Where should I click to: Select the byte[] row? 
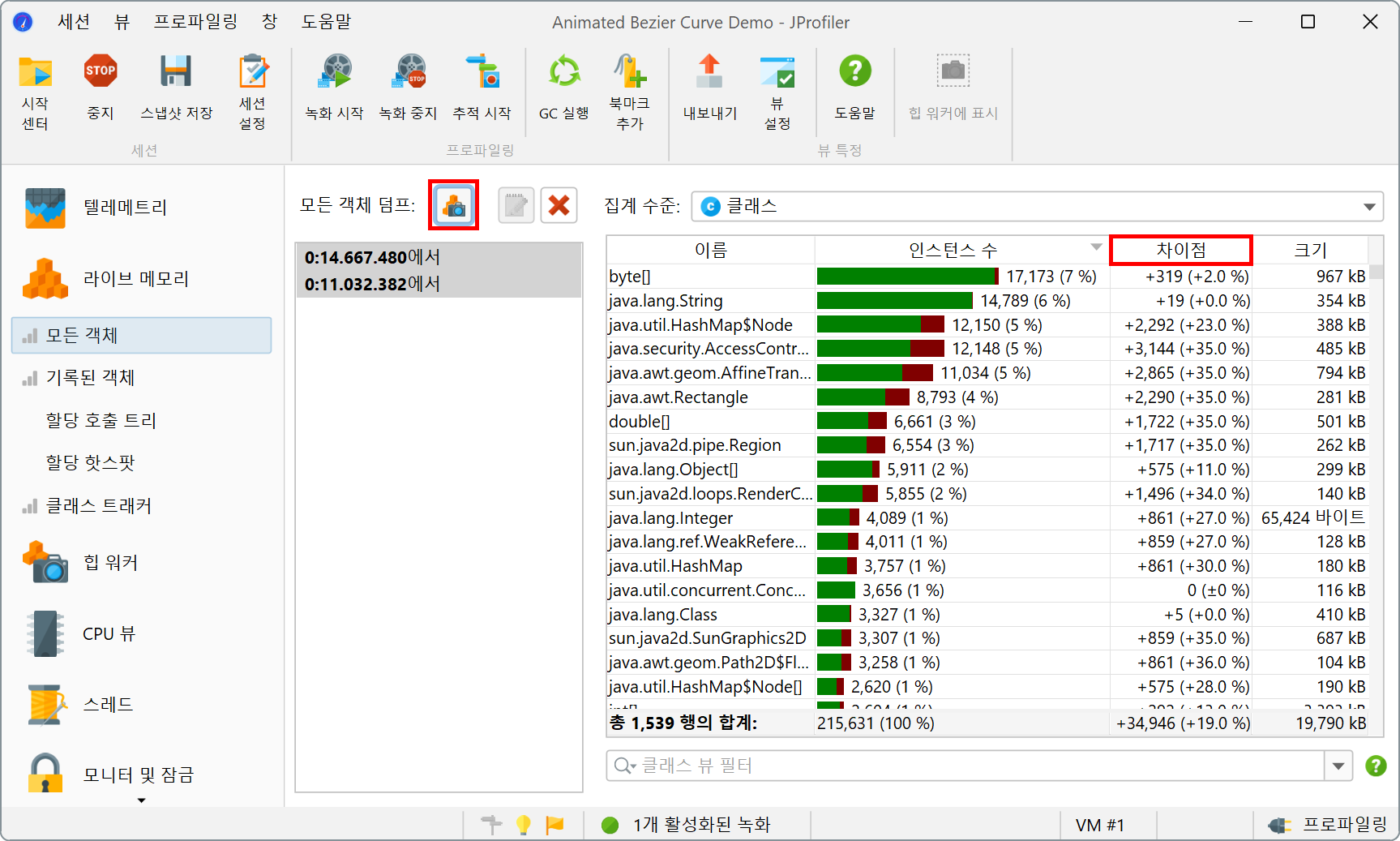point(987,277)
